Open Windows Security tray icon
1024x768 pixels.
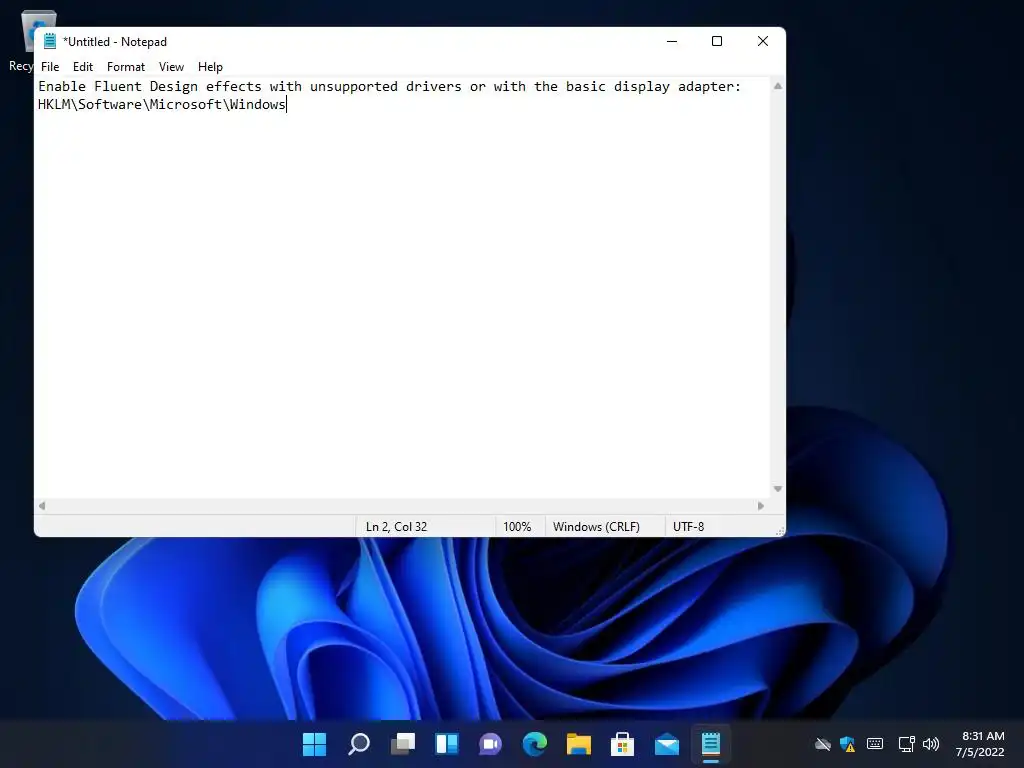point(848,744)
